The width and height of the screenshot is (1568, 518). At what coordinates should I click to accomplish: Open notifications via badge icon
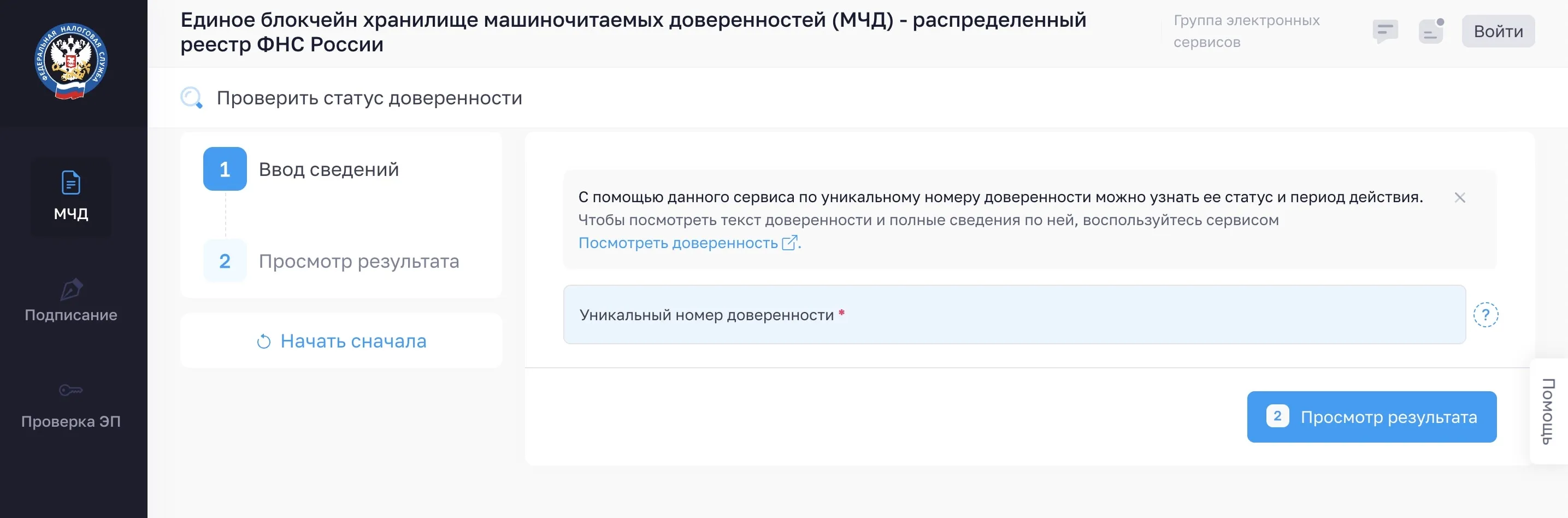click(1430, 31)
